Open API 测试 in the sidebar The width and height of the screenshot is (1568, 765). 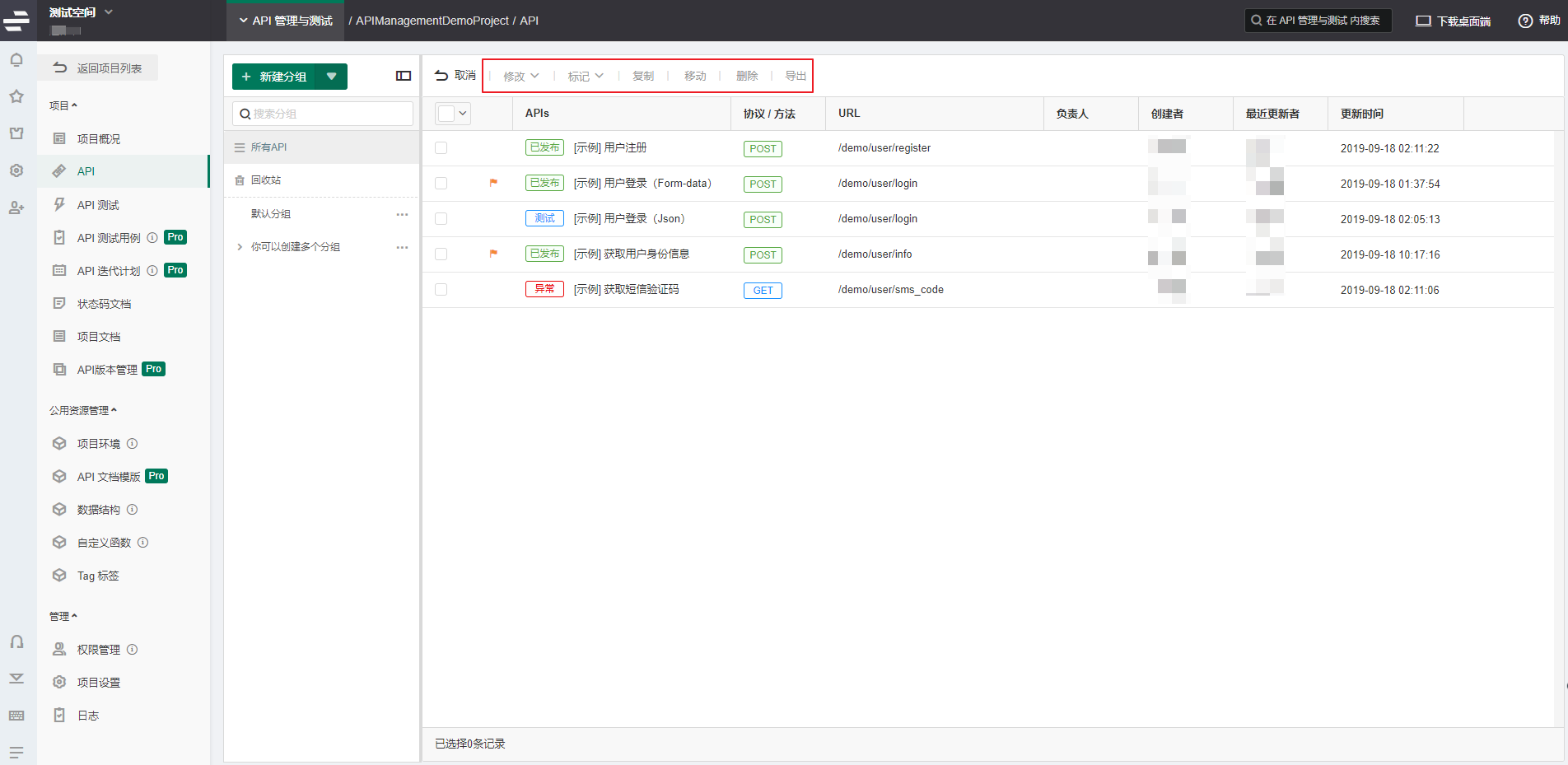[97, 205]
